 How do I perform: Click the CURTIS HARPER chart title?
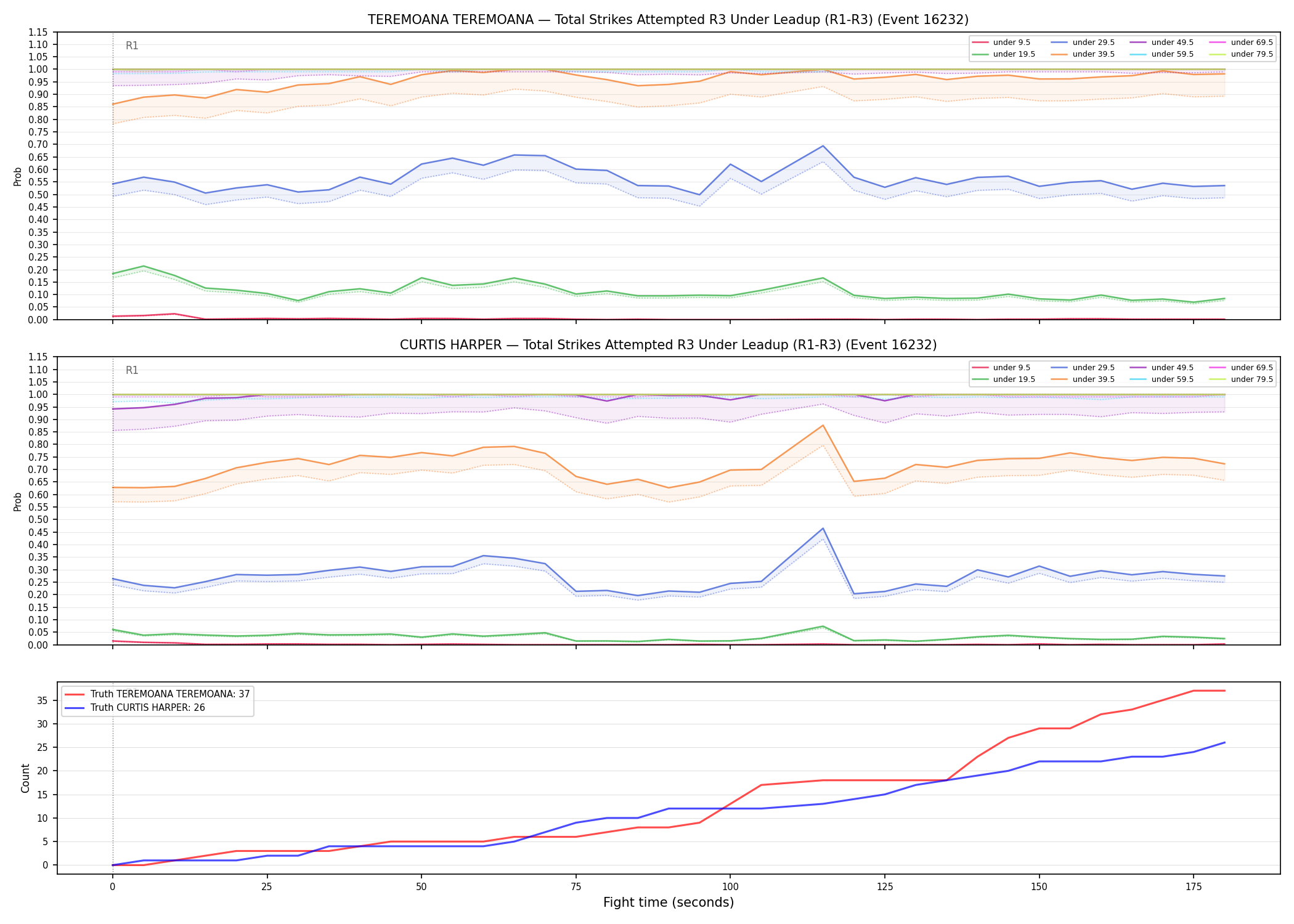coord(668,345)
